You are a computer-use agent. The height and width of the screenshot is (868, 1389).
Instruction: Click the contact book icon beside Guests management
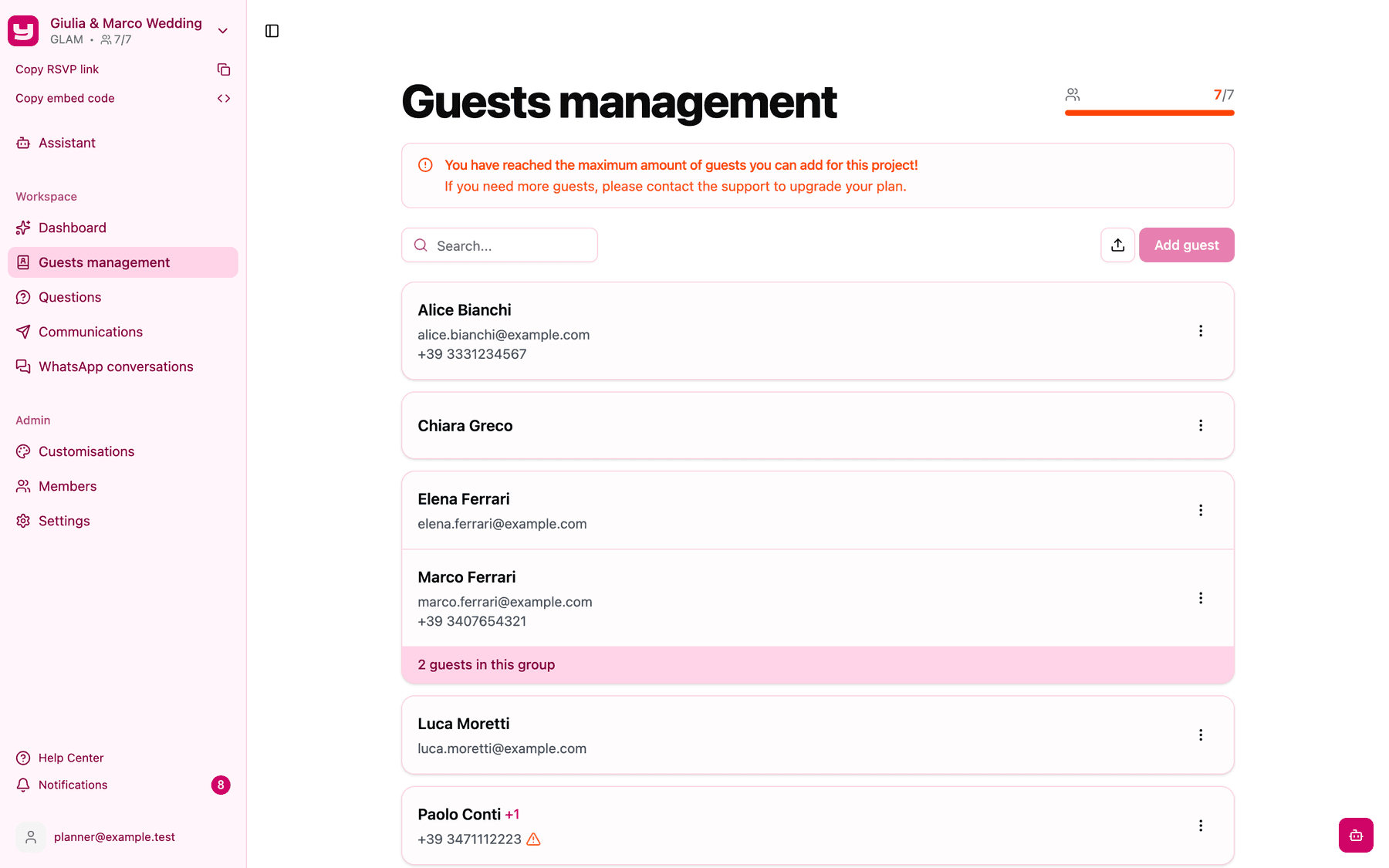23,262
